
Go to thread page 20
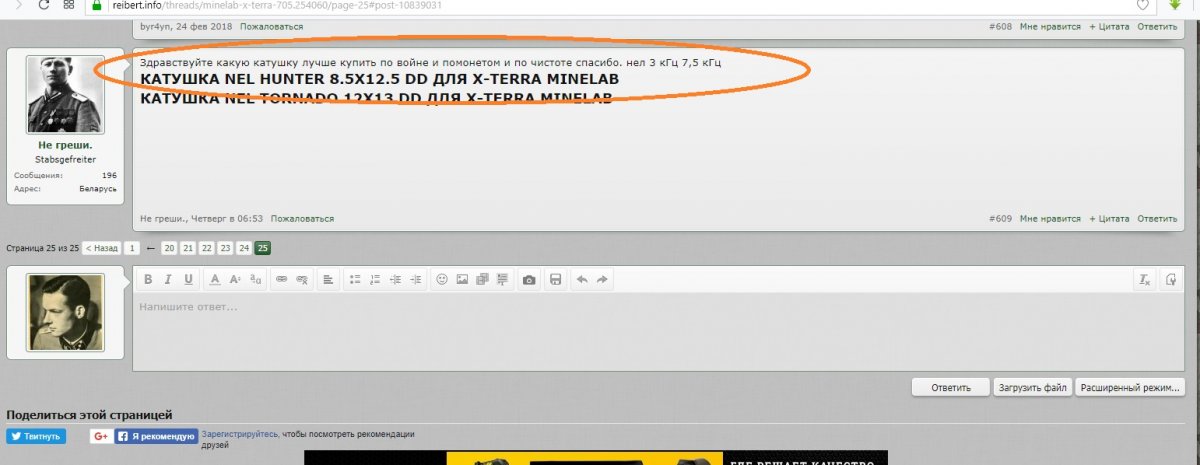tap(170, 248)
